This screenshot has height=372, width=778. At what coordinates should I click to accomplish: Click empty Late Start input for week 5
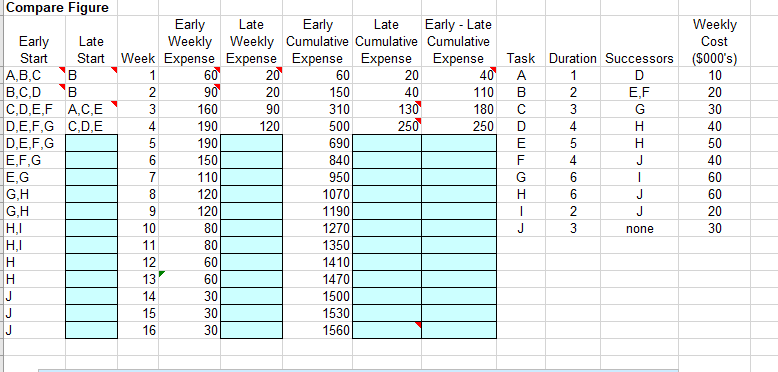(91, 143)
